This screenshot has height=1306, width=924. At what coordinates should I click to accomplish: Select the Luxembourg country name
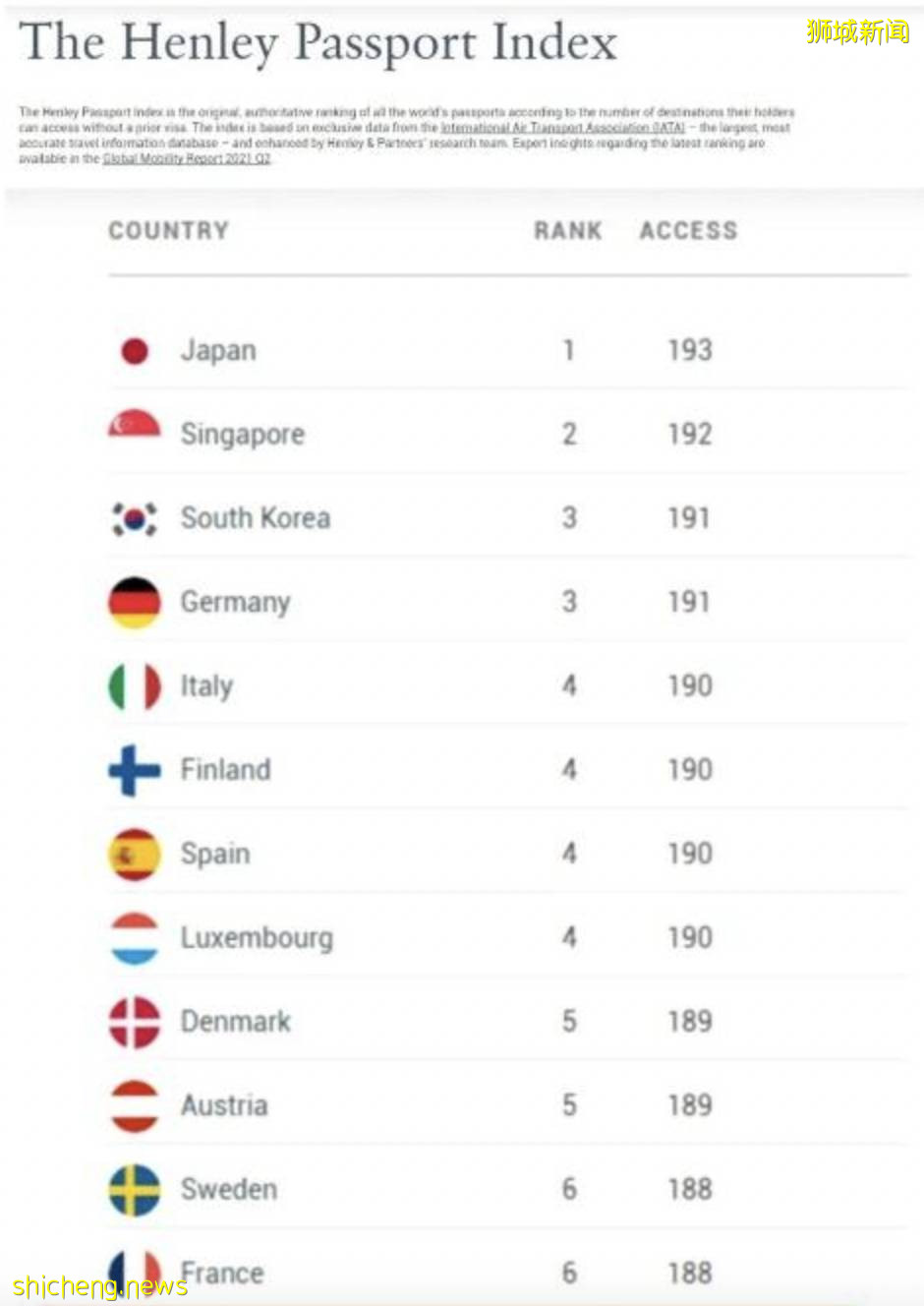257,938
